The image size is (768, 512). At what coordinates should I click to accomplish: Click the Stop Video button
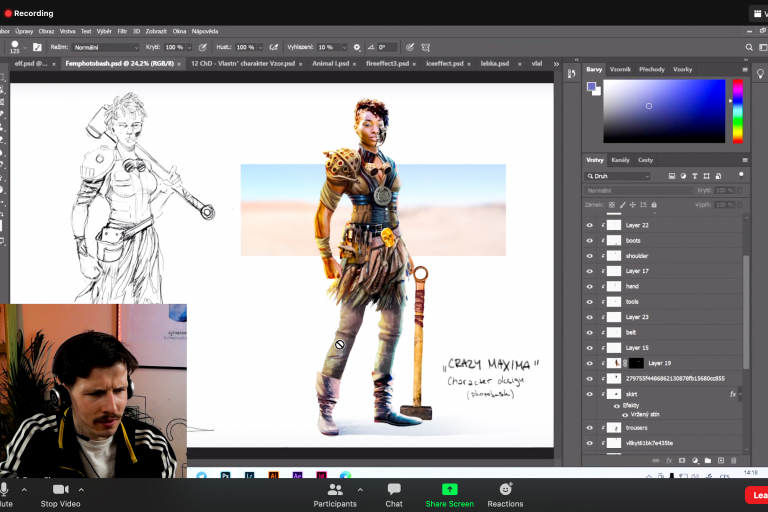61,489
